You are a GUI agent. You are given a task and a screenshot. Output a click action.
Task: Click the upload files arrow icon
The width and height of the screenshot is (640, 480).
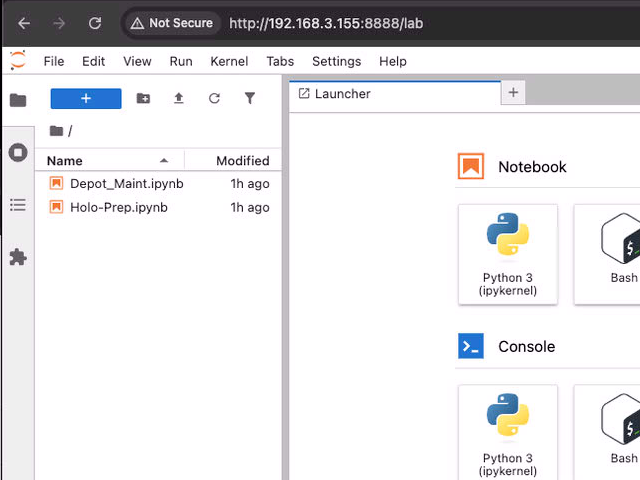click(179, 98)
